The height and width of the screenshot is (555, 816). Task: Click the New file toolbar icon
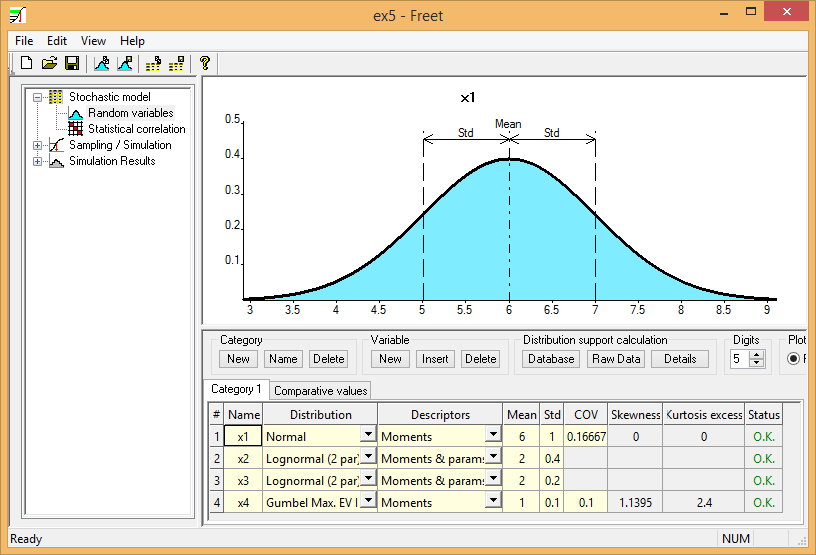(26, 63)
